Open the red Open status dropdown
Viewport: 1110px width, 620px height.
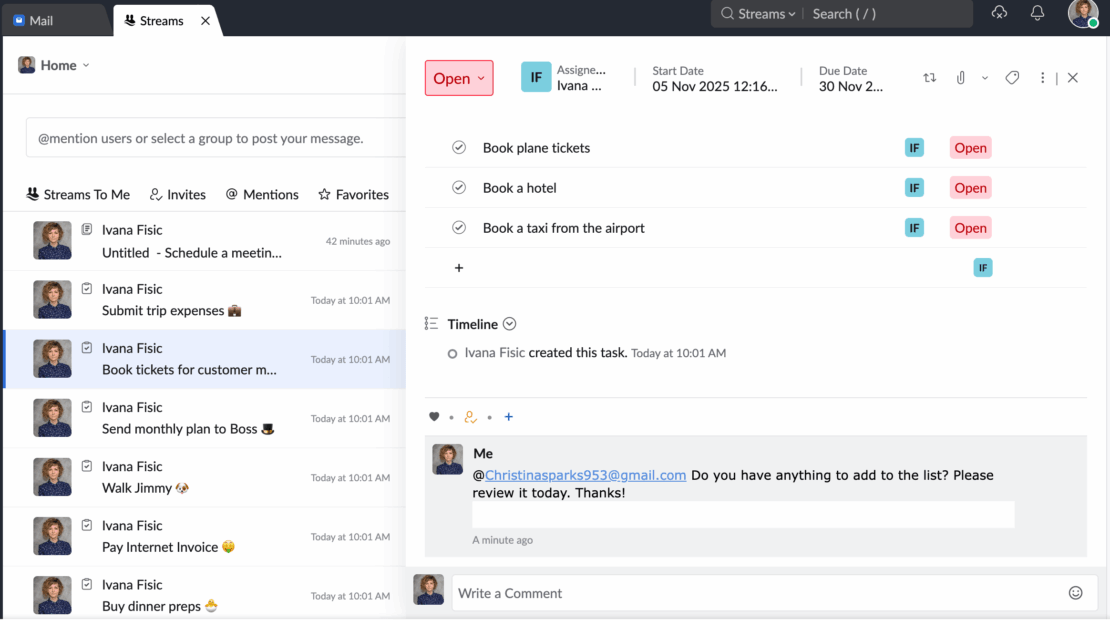[x=459, y=77]
